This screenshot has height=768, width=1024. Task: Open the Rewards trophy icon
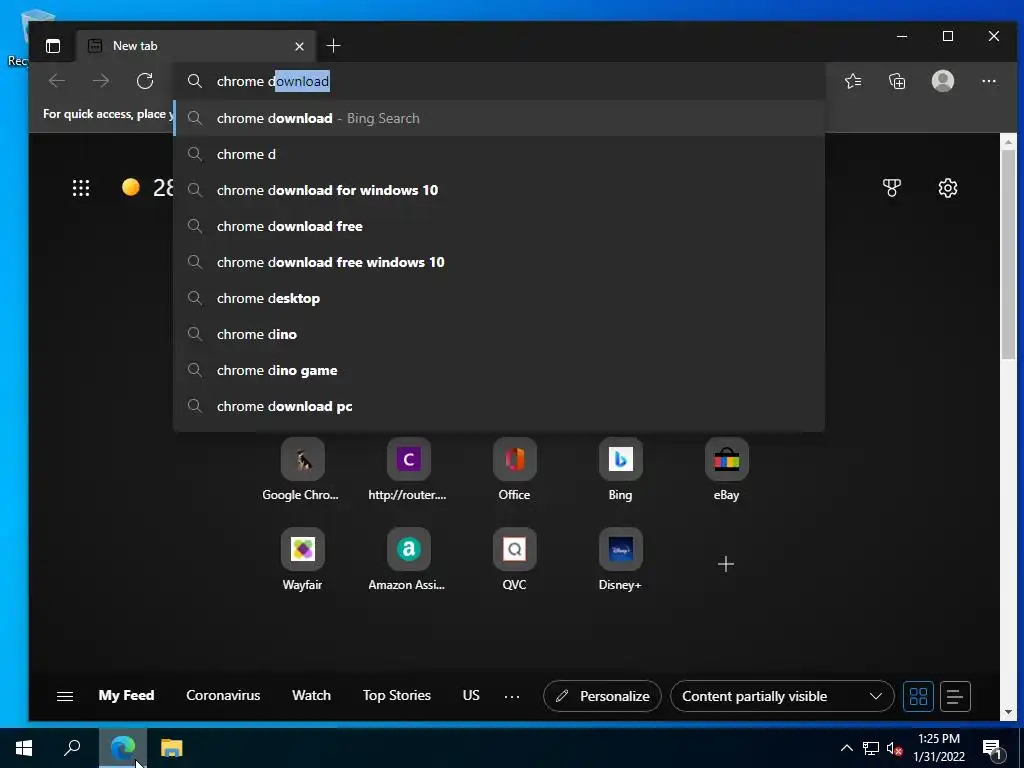coord(891,188)
